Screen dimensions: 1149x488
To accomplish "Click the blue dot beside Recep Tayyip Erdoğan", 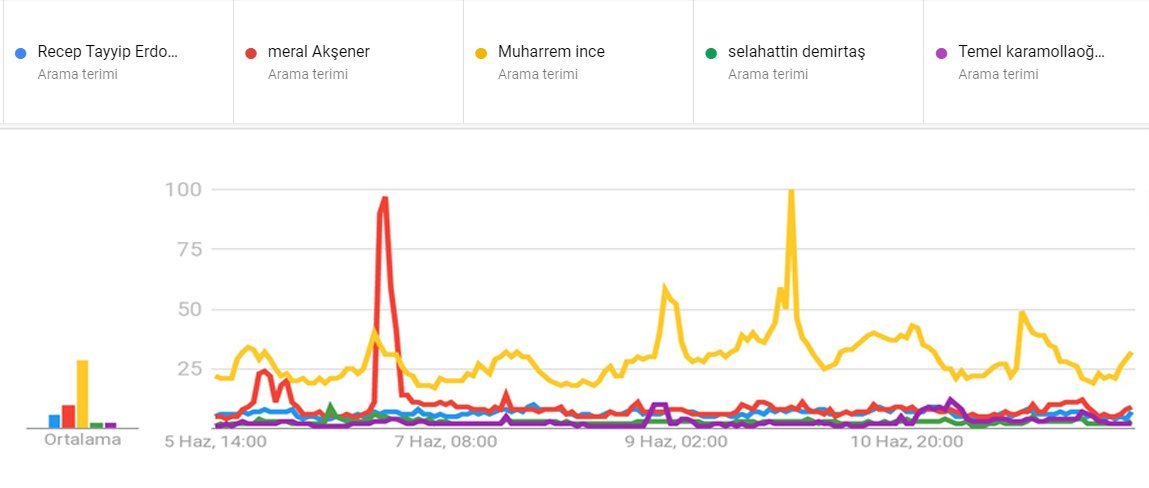I will coord(20,53).
